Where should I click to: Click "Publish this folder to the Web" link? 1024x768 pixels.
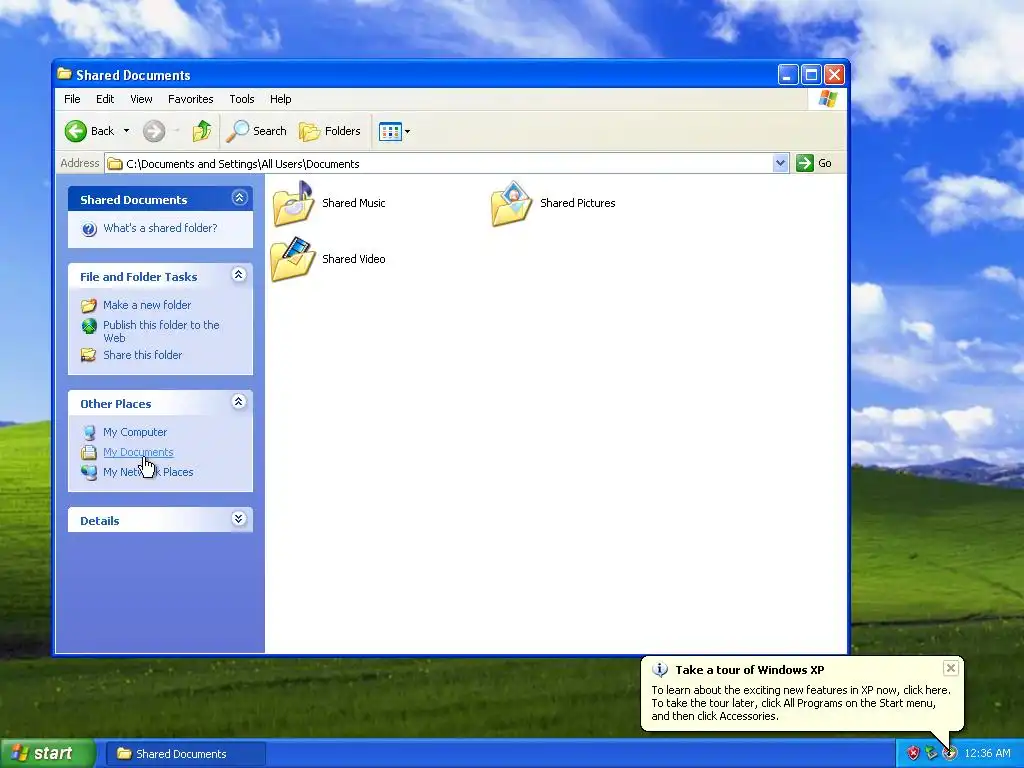(161, 331)
